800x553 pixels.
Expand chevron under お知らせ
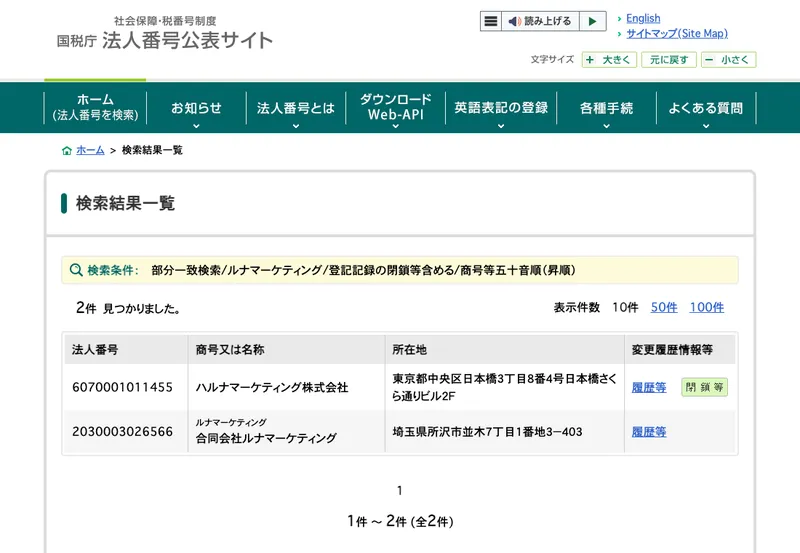[196, 126]
